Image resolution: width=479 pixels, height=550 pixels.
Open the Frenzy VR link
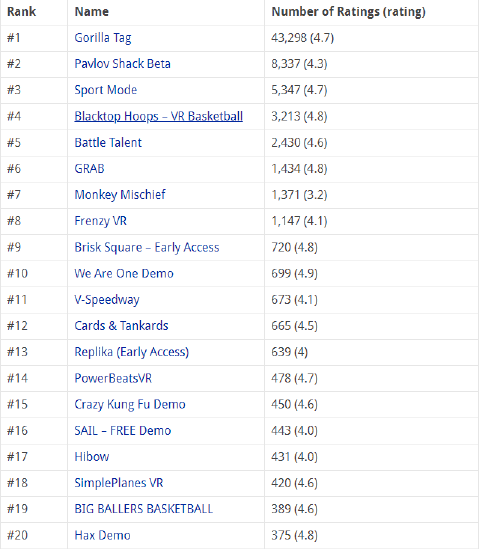[x=100, y=221]
